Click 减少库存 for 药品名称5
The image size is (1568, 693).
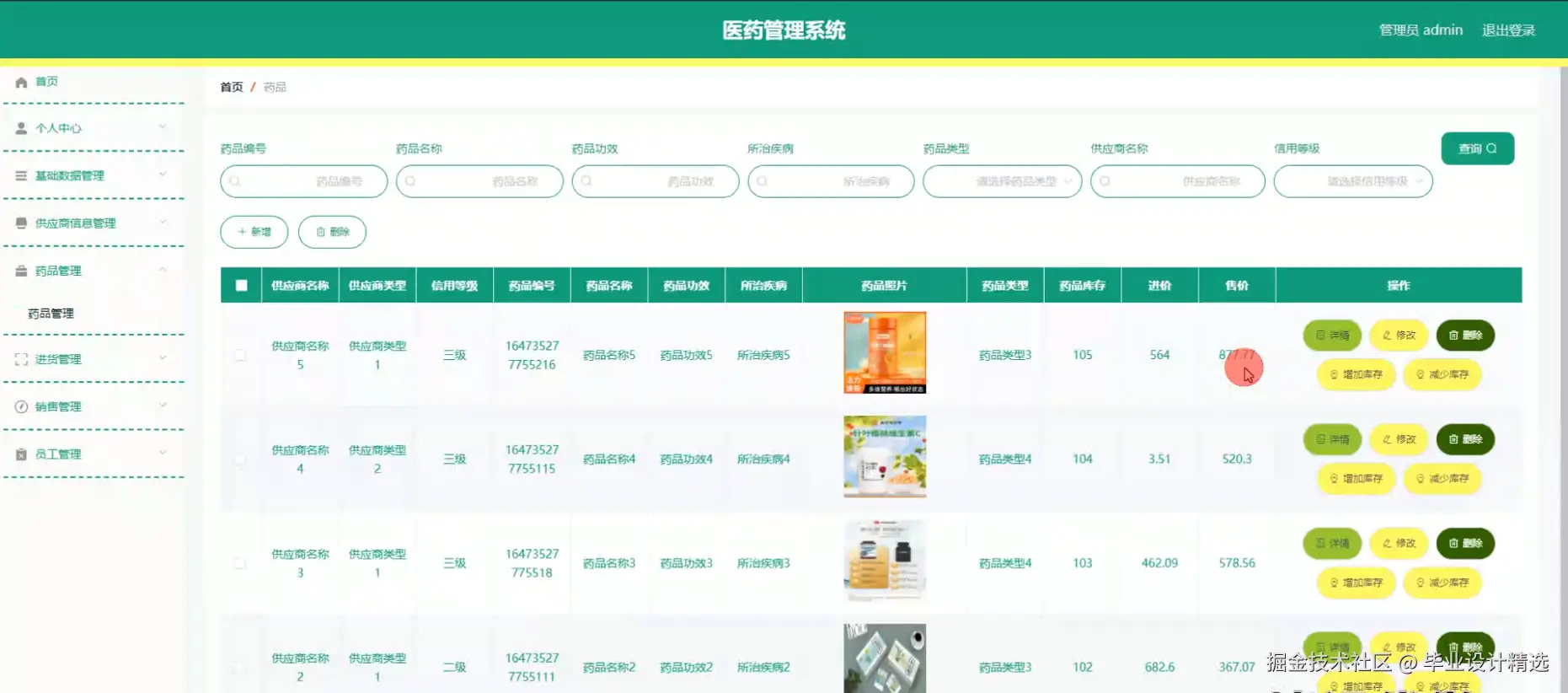[x=1442, y=374]
